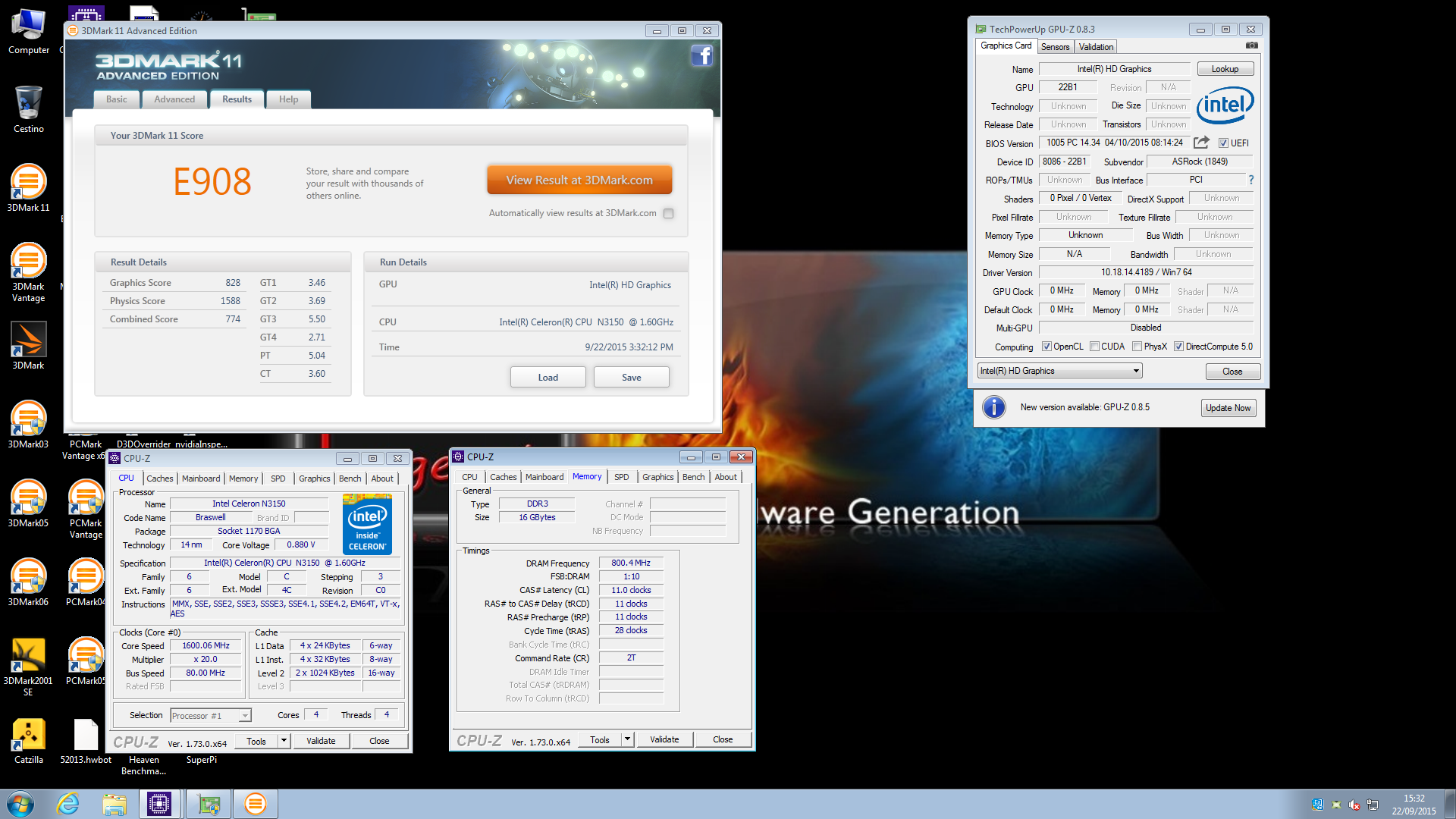
Task: Launch 3DMark03 desktop shortcut
Action: coord(29,424)
